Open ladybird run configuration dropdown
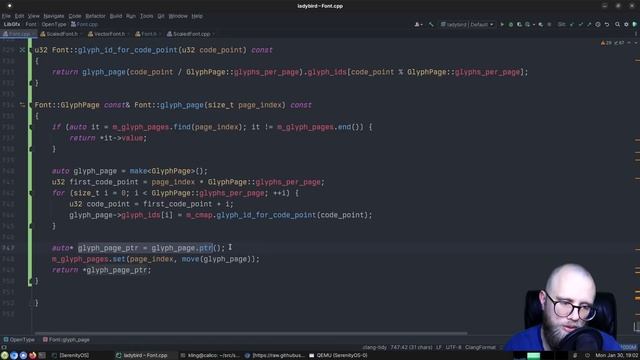 click(x=467, y=24)
